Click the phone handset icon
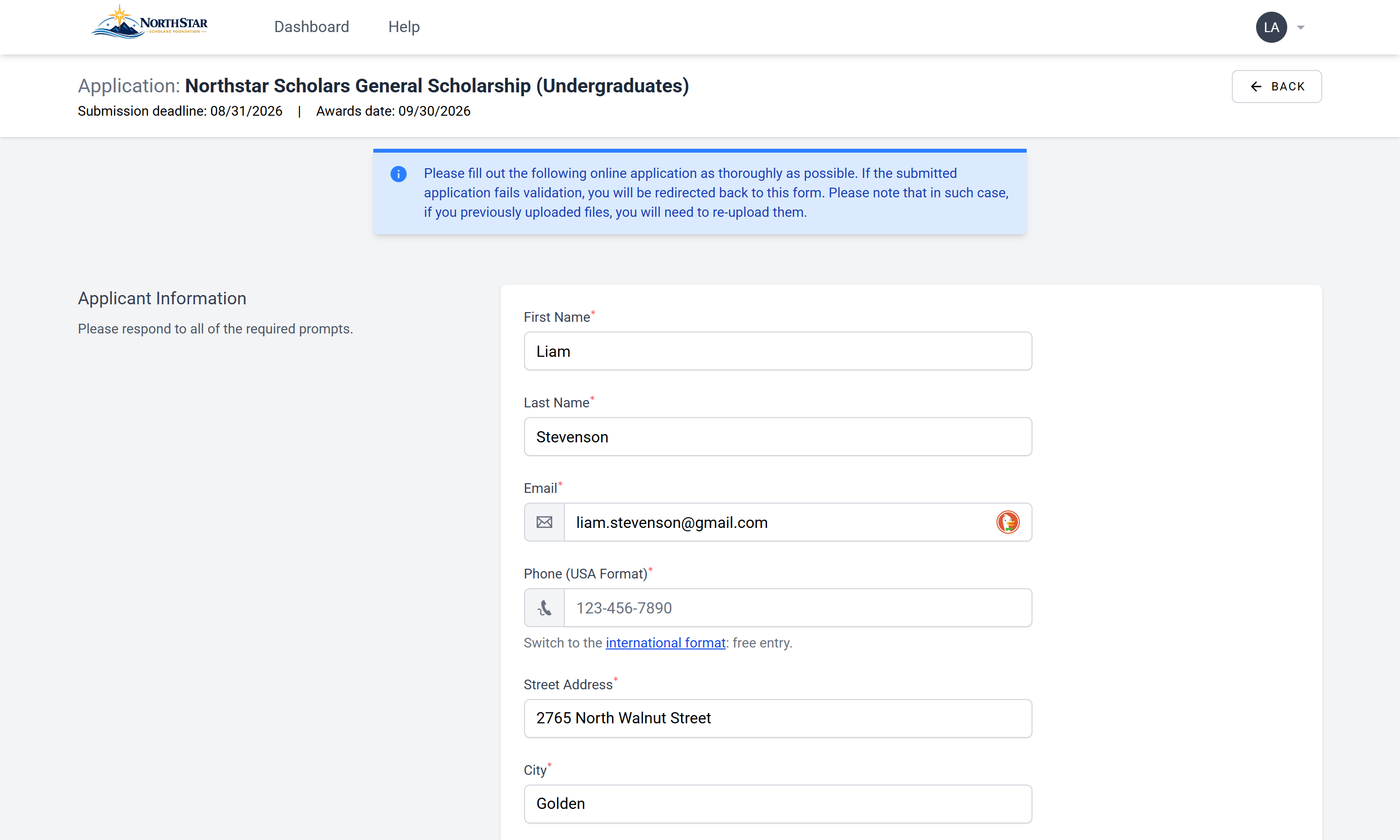The image size is (1400, 840). pos(544,607)
